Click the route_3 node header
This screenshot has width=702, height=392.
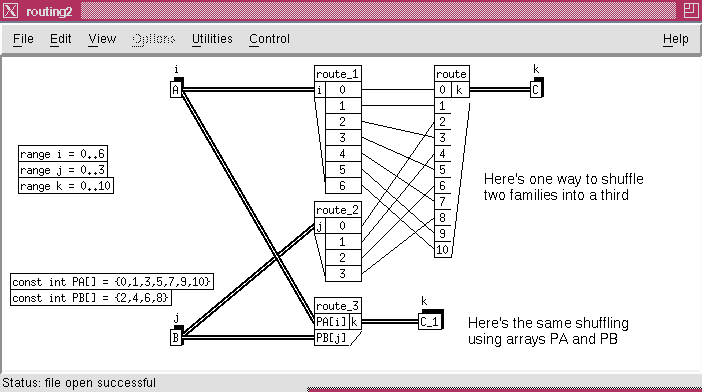coord(338,306)
